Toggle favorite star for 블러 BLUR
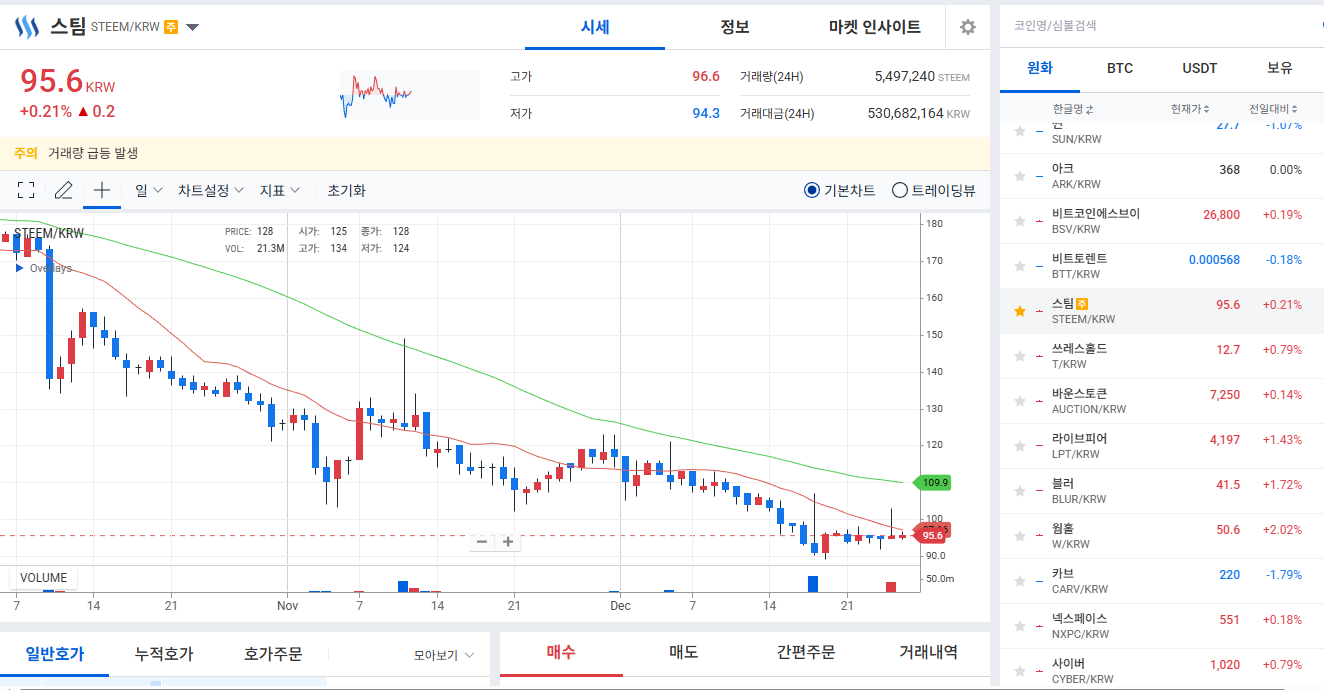The height and width of the screenshot is (690, 1324). click(1020, 491)
